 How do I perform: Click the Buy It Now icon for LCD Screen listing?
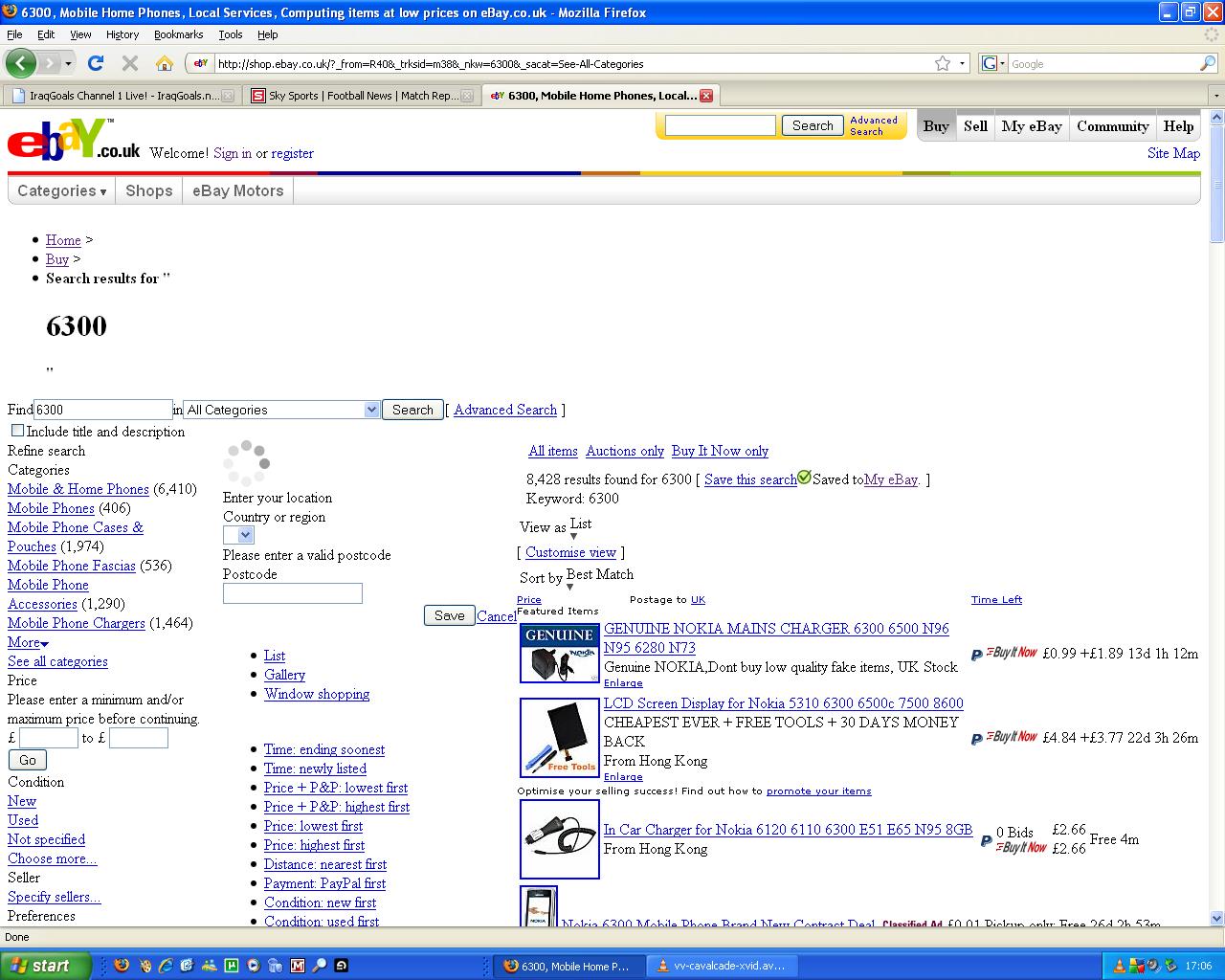tap(1013, 737)
